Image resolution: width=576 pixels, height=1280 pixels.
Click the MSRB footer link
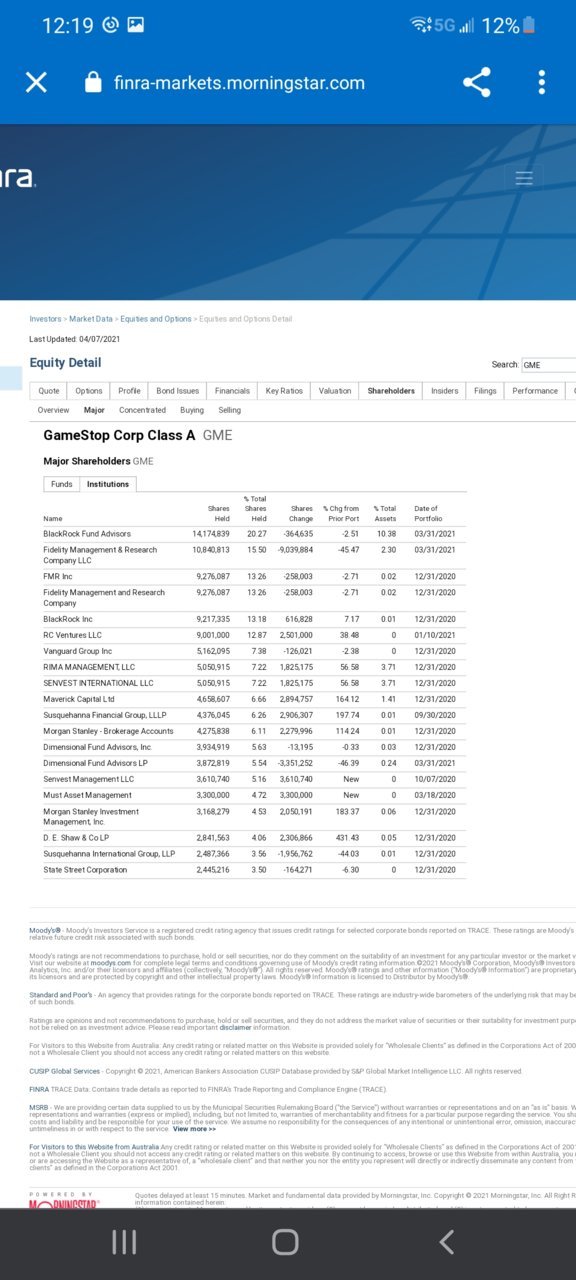pyautogui.click(x=38, y=1107)
